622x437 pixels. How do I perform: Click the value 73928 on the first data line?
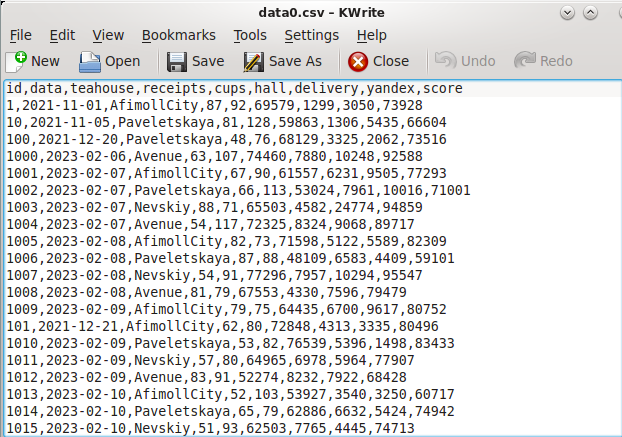click(403, 105)
